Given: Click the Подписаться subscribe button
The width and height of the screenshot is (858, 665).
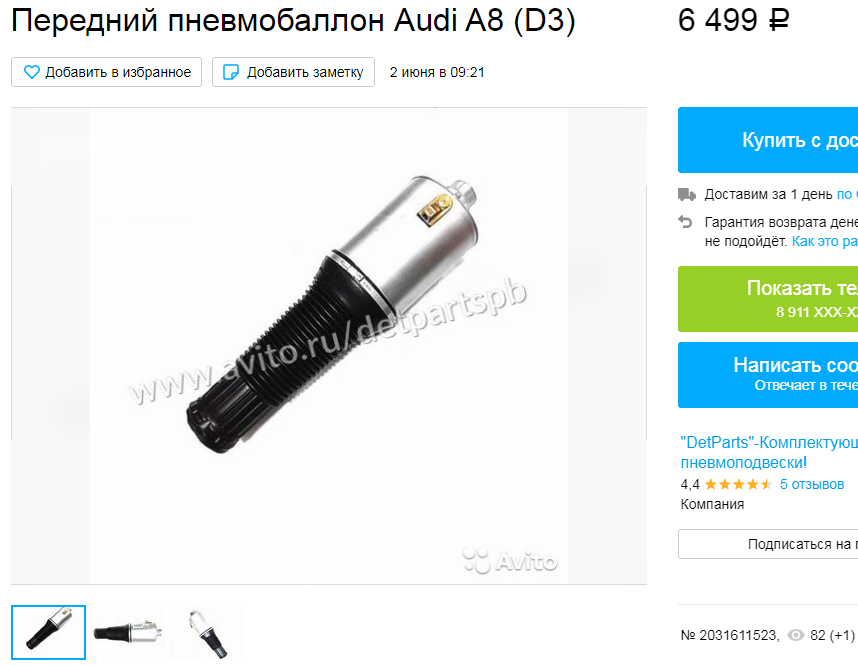Looking at the screenshot, I should point(768,544).
